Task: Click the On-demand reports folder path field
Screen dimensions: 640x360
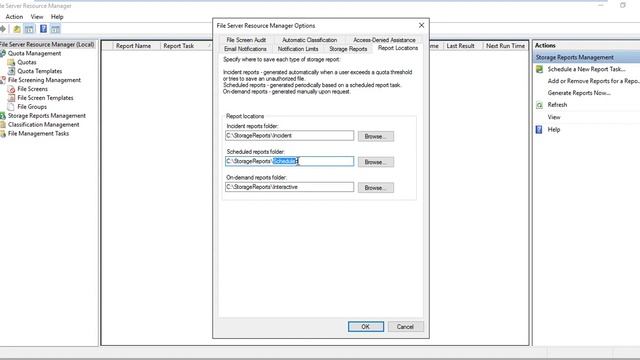Action: click(x=289, y=187)
